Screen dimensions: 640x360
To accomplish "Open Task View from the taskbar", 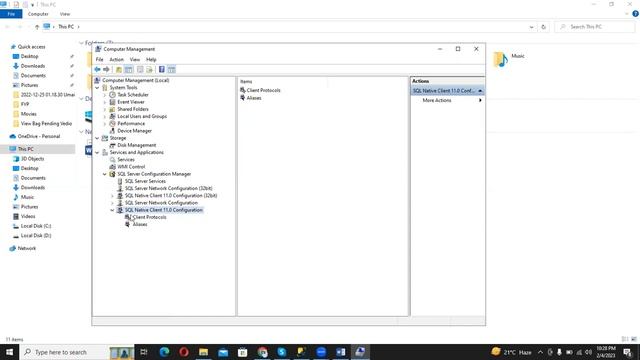I will [144, 352].
